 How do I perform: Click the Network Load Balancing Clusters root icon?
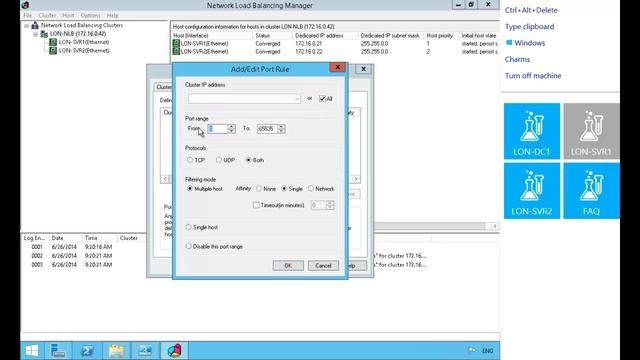point(35,25)
